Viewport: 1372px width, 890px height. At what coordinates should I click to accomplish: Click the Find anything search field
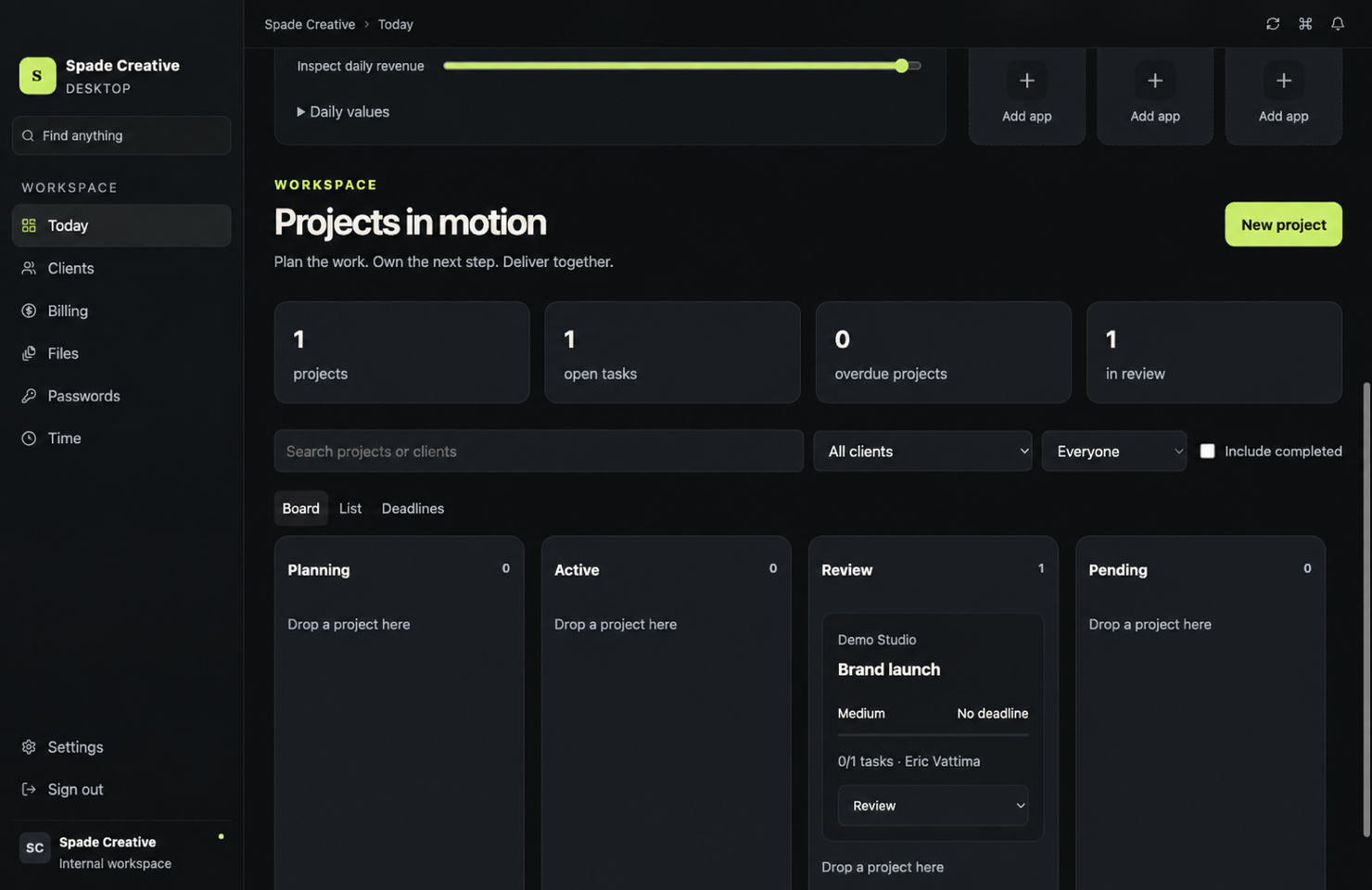coord(121,135)
